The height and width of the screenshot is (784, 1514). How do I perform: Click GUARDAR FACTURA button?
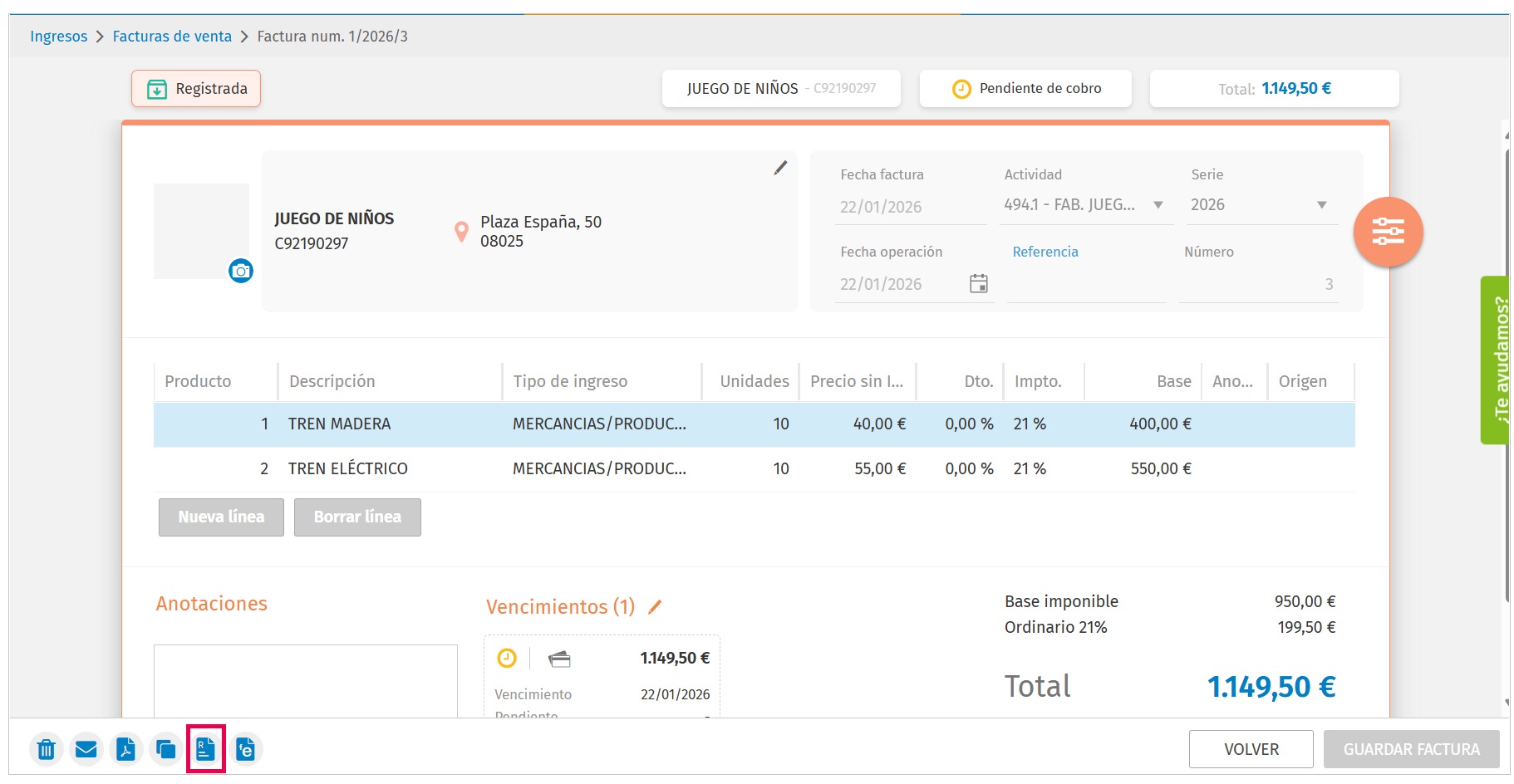click(x=1412, y=749)
